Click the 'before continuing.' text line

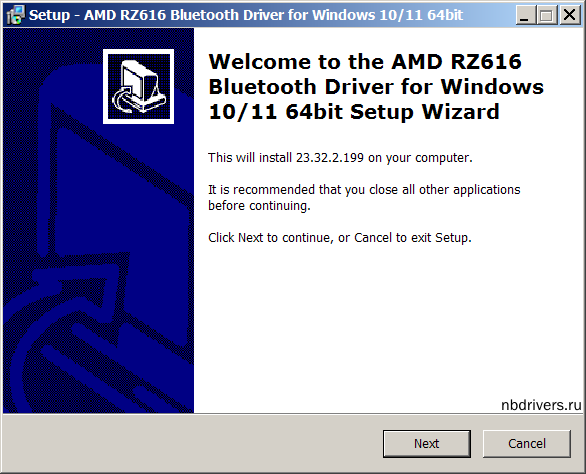259,206
